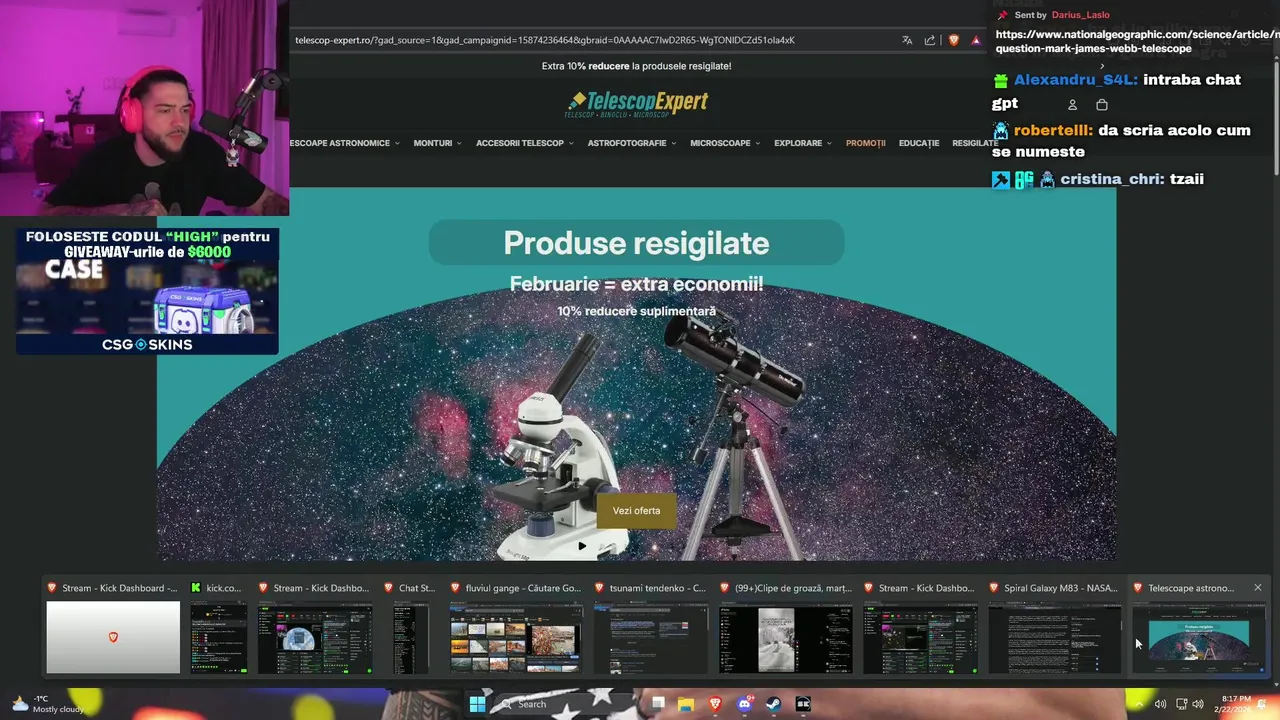Screen dimensions: 1280x720
Task: Select the Chat St... window preview
Action: [411, 626]
